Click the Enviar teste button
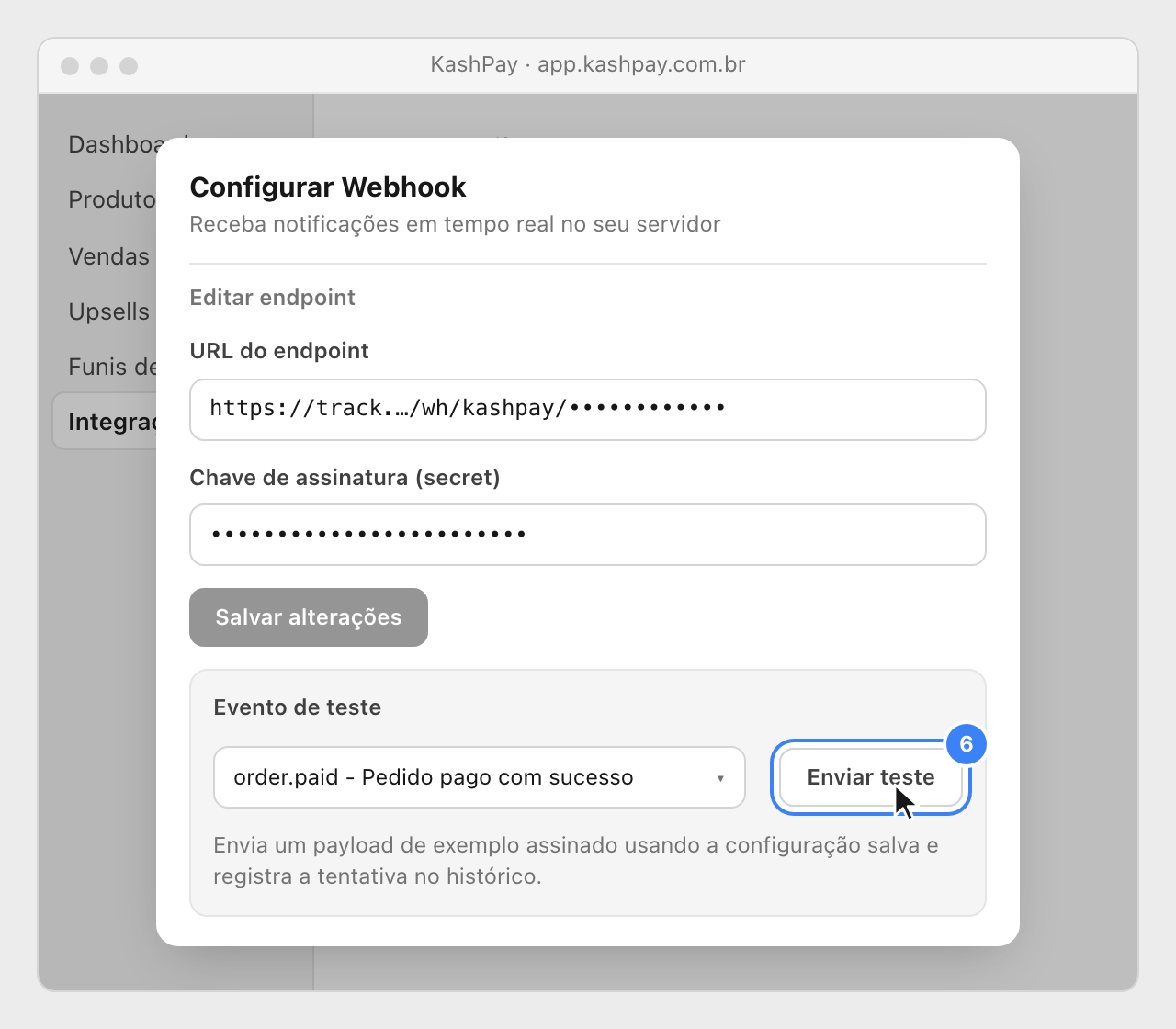Image resolution: width=1176 pixels, height=1029 pixels. pyautogui.click(x=871, y=777)
